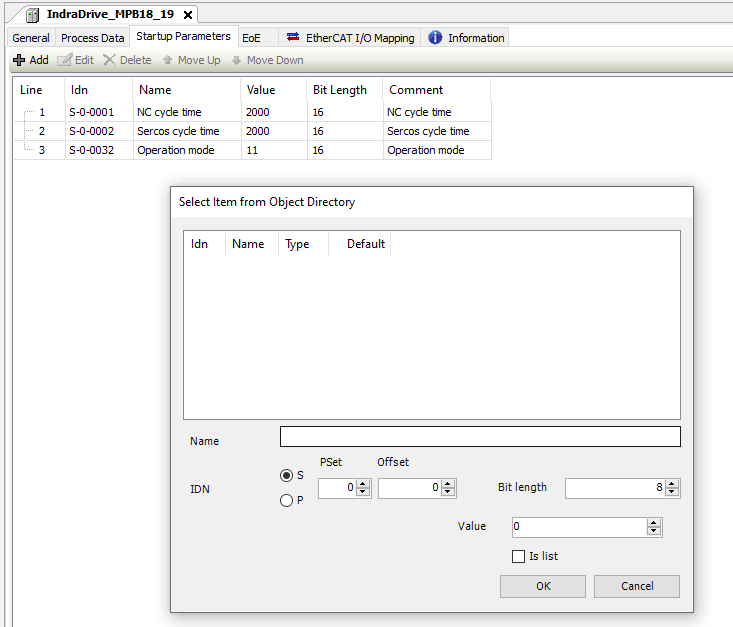
Task: Select the P radio button for IDN
Action: tap(287, 500)
